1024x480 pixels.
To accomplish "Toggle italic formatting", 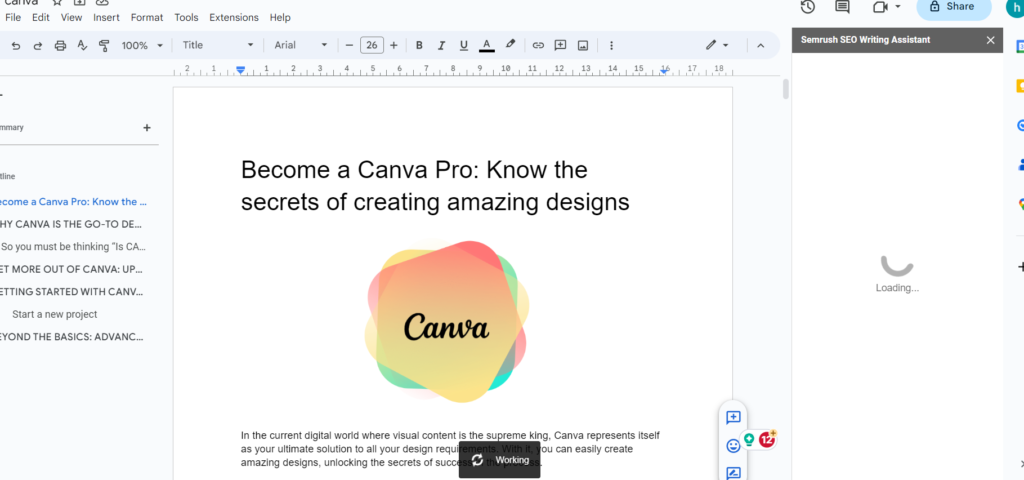I will pos(441,45).
